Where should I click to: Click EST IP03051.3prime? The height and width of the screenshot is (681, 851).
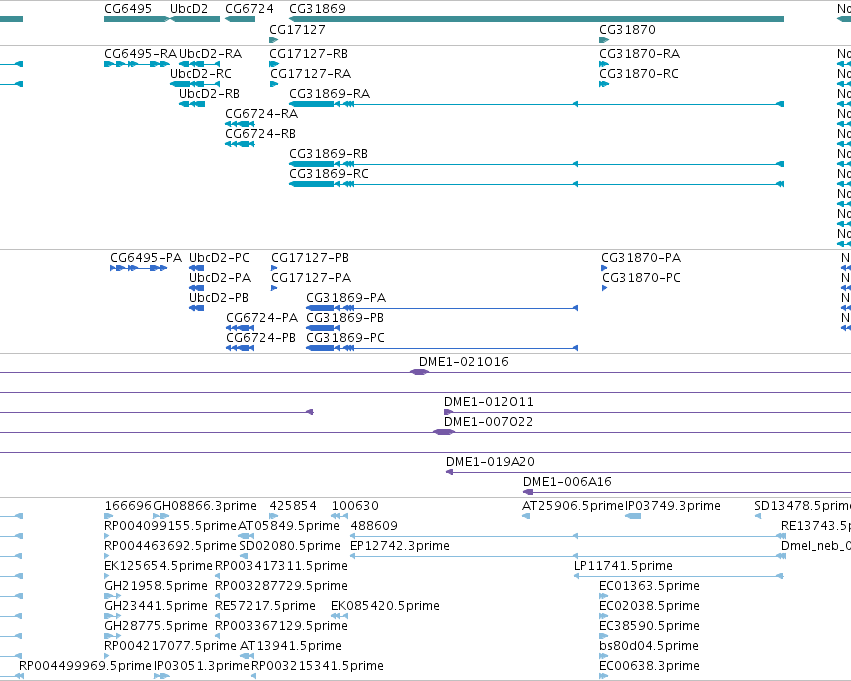click(x=202, y=666)
